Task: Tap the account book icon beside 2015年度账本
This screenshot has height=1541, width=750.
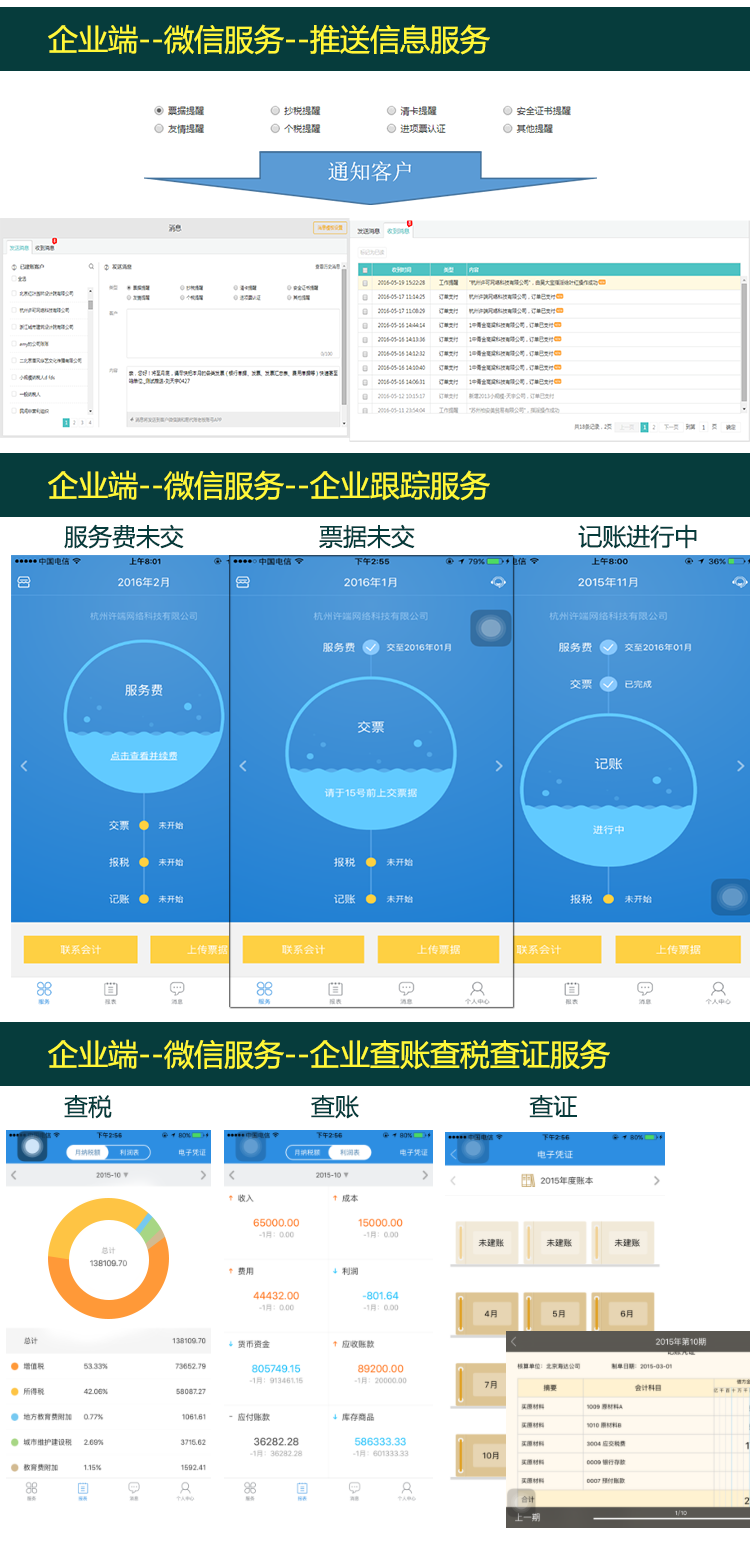Action: [x=527, y=1181]
